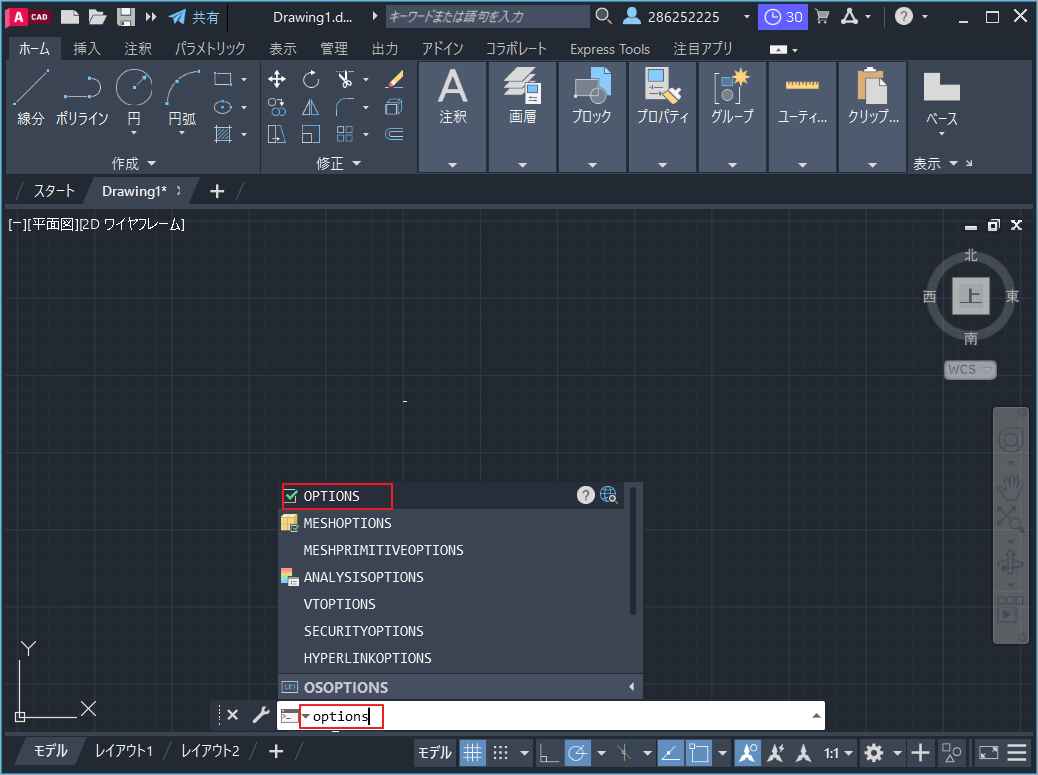1038x775 pixels.
Task: Choose MESHOPTIONS from the autocomplete list
Action: [347, 522]
